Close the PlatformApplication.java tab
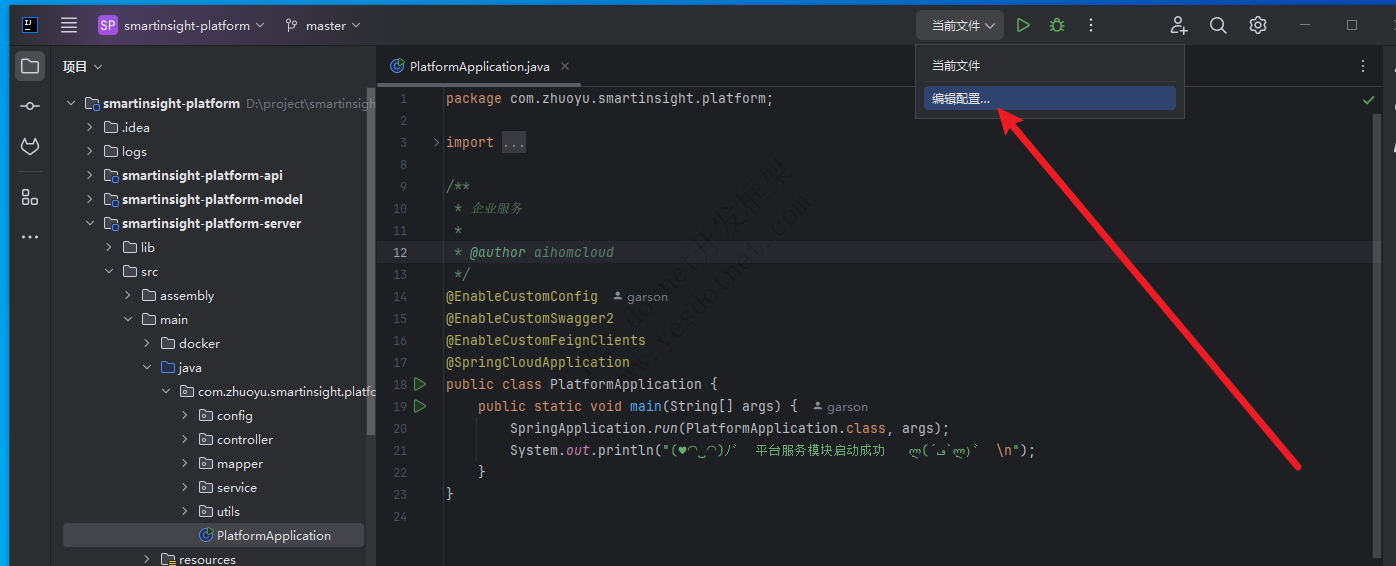The height and width of the screenshot is (566, 1396). pyautogui.click(x=565, y=66)
